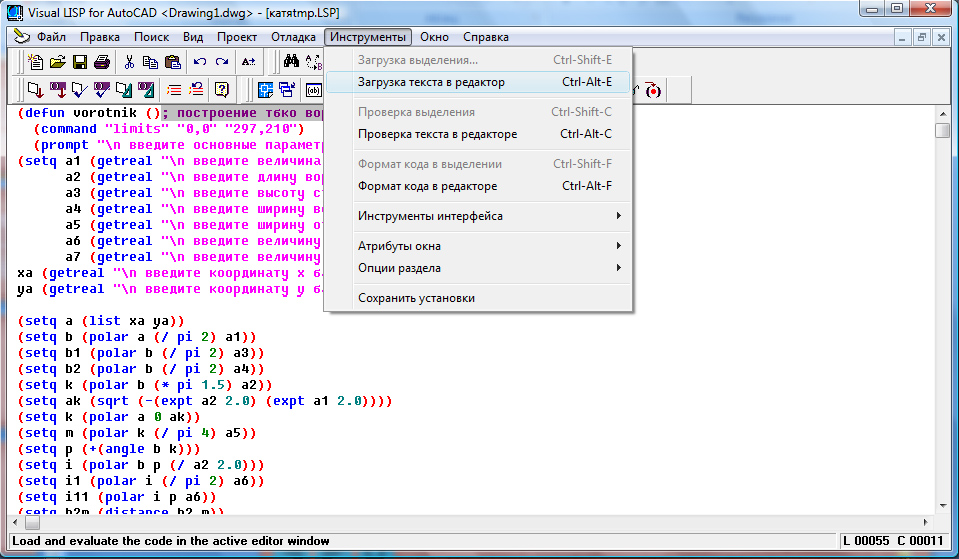Screen dimensions: 959x559
Task: Load the active edit window icon
Action: 35,91
